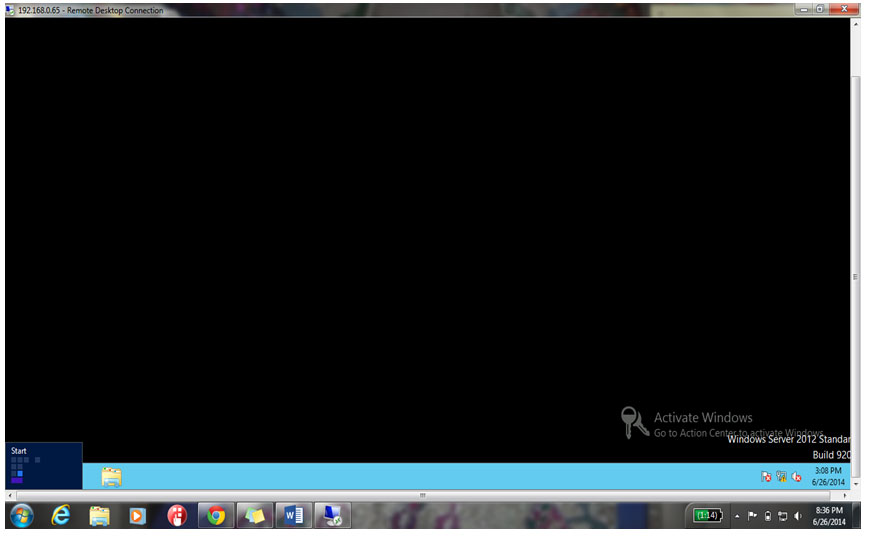
Task: Click the horizontal scrollbar left arrow
Action: pyautogui.click(x=11, y=495)
